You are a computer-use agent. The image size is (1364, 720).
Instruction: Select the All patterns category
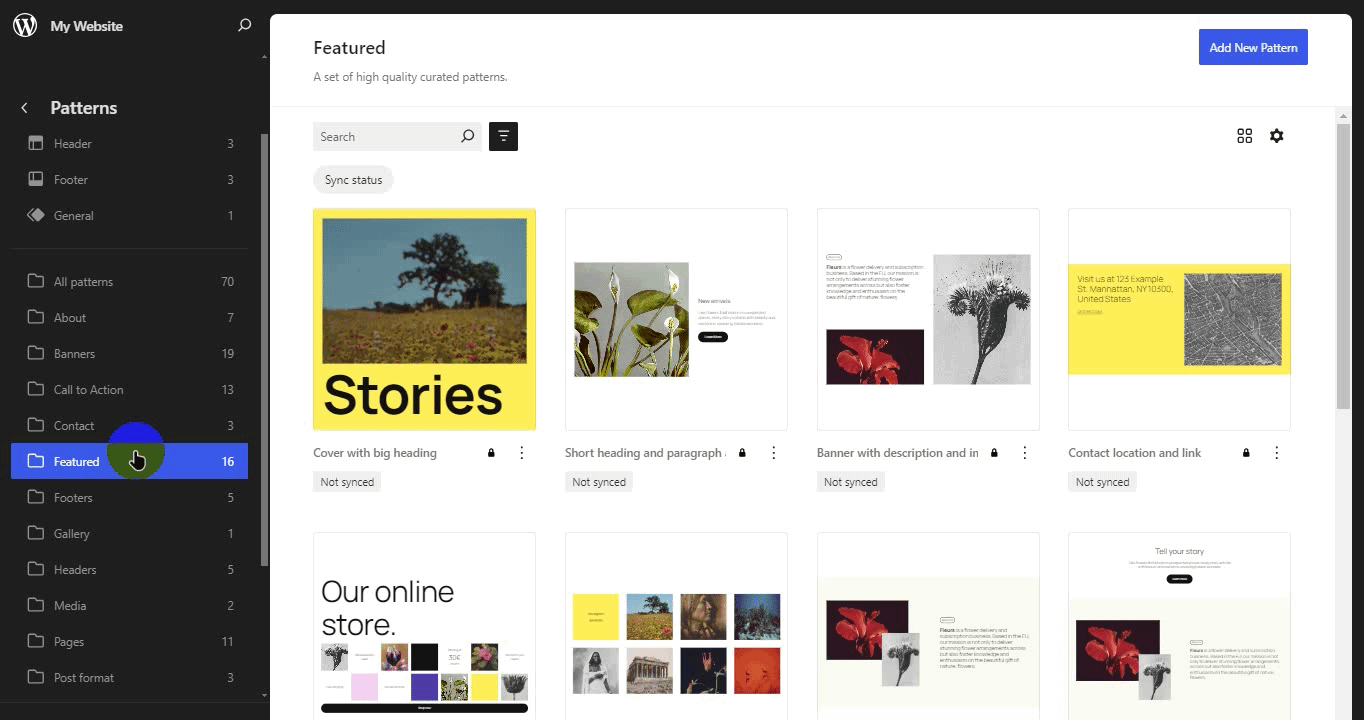click(130, 281)
